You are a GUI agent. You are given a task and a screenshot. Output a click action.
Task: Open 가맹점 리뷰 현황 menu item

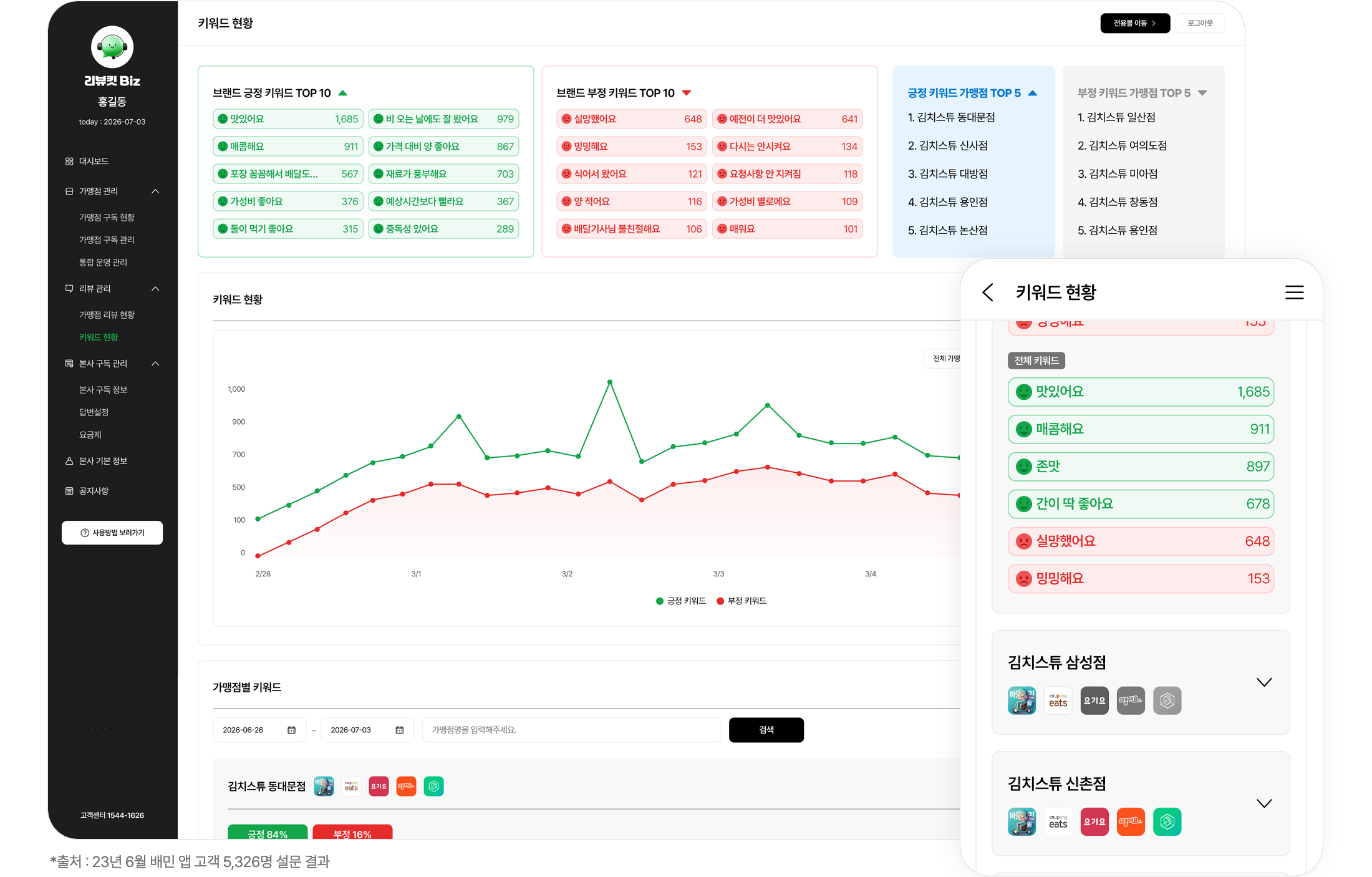107,314
